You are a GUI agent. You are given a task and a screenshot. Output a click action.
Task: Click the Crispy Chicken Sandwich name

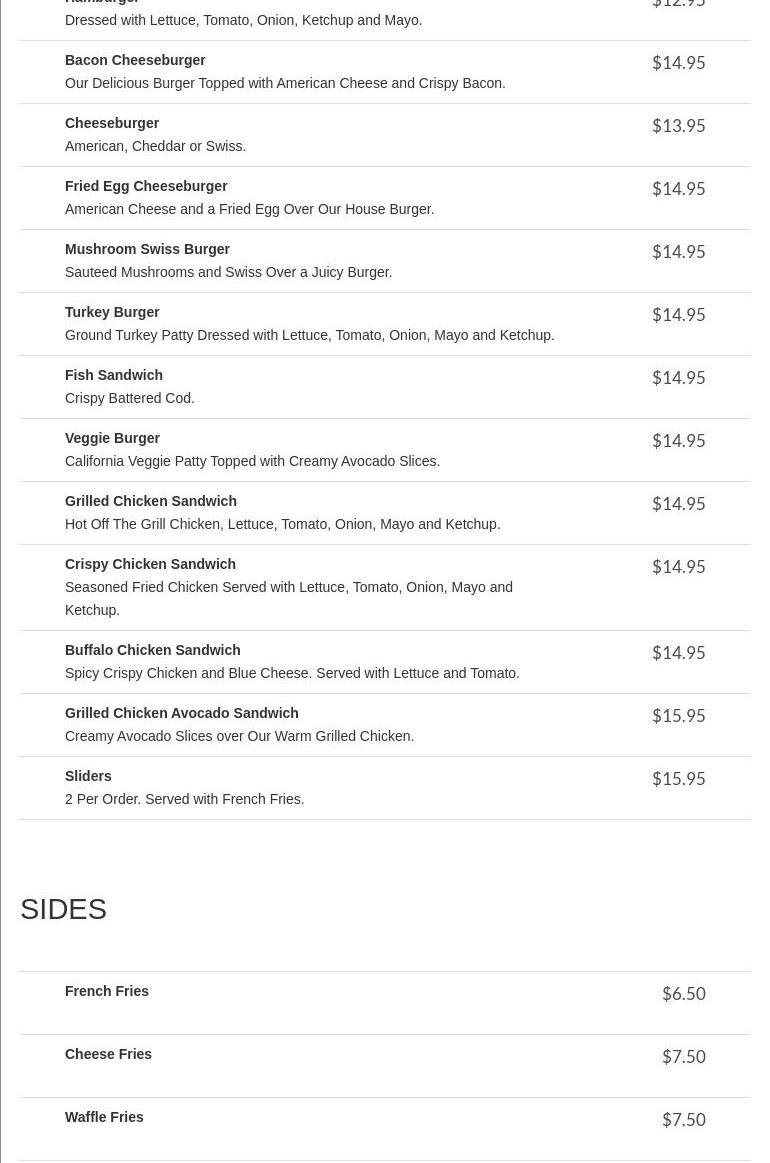(150, 564)
